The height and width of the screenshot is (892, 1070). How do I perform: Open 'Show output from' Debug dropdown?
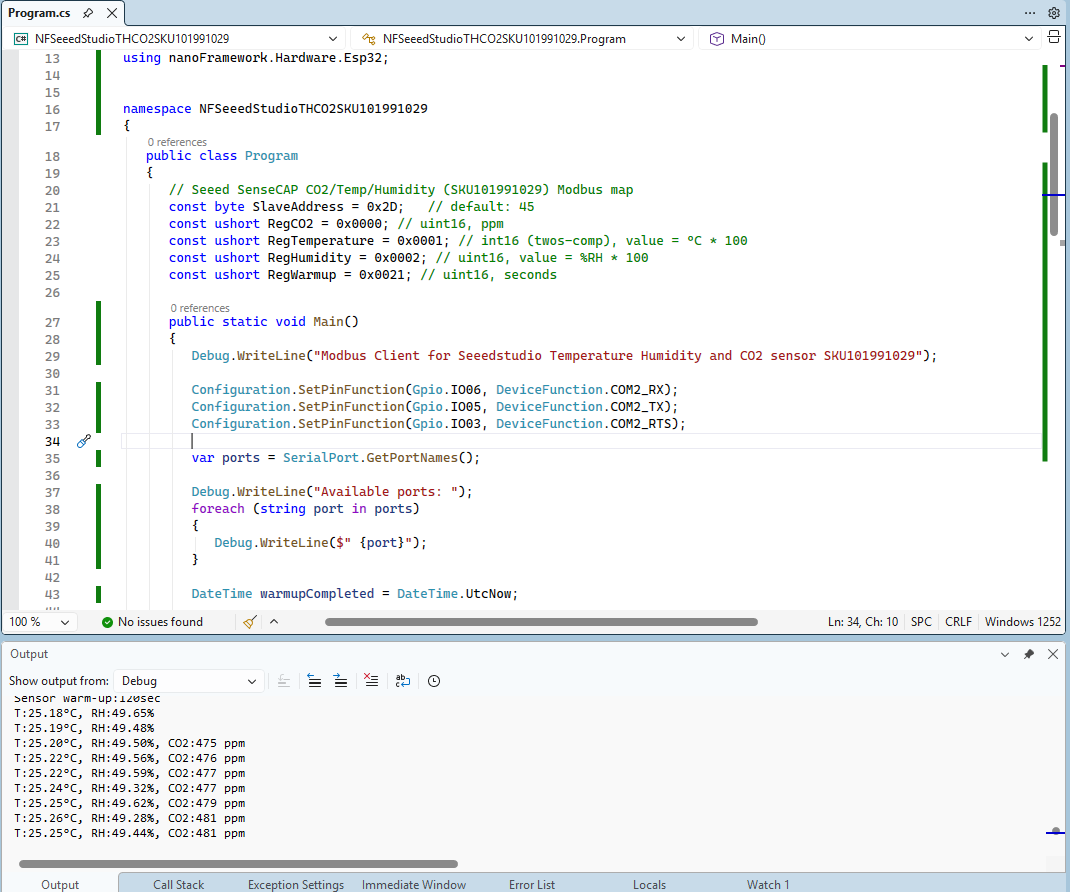tap(188, 681)
